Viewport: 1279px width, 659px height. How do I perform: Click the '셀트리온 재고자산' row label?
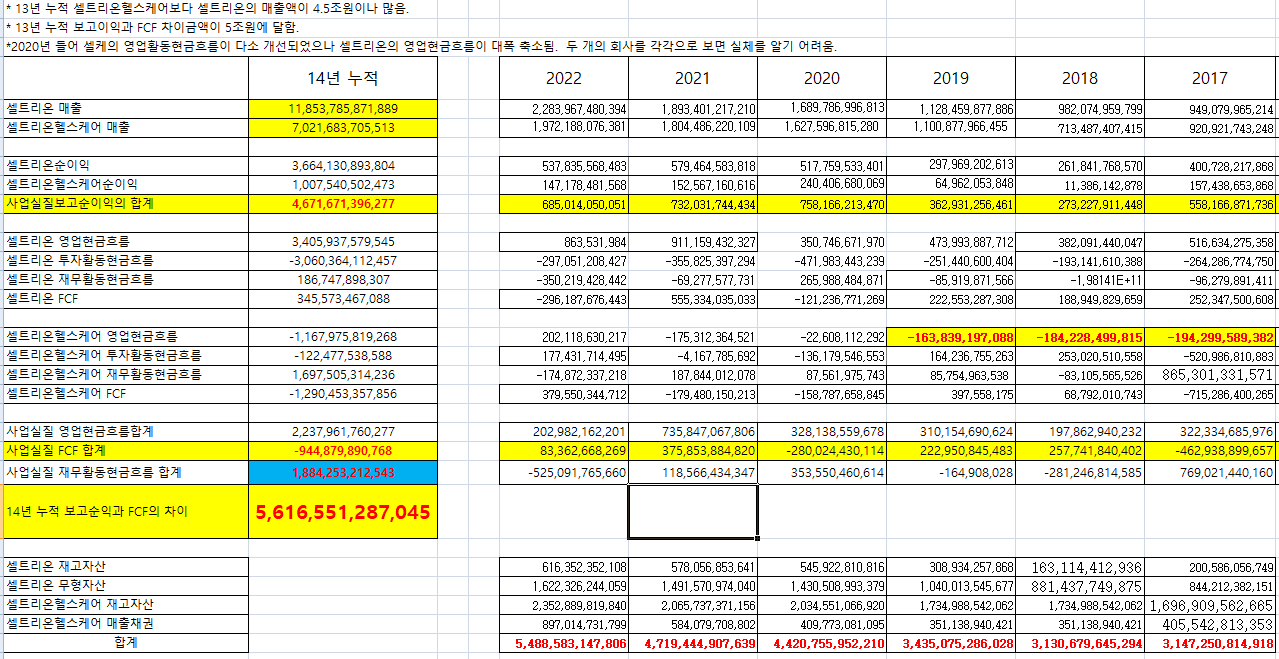(x=126, y=566)
